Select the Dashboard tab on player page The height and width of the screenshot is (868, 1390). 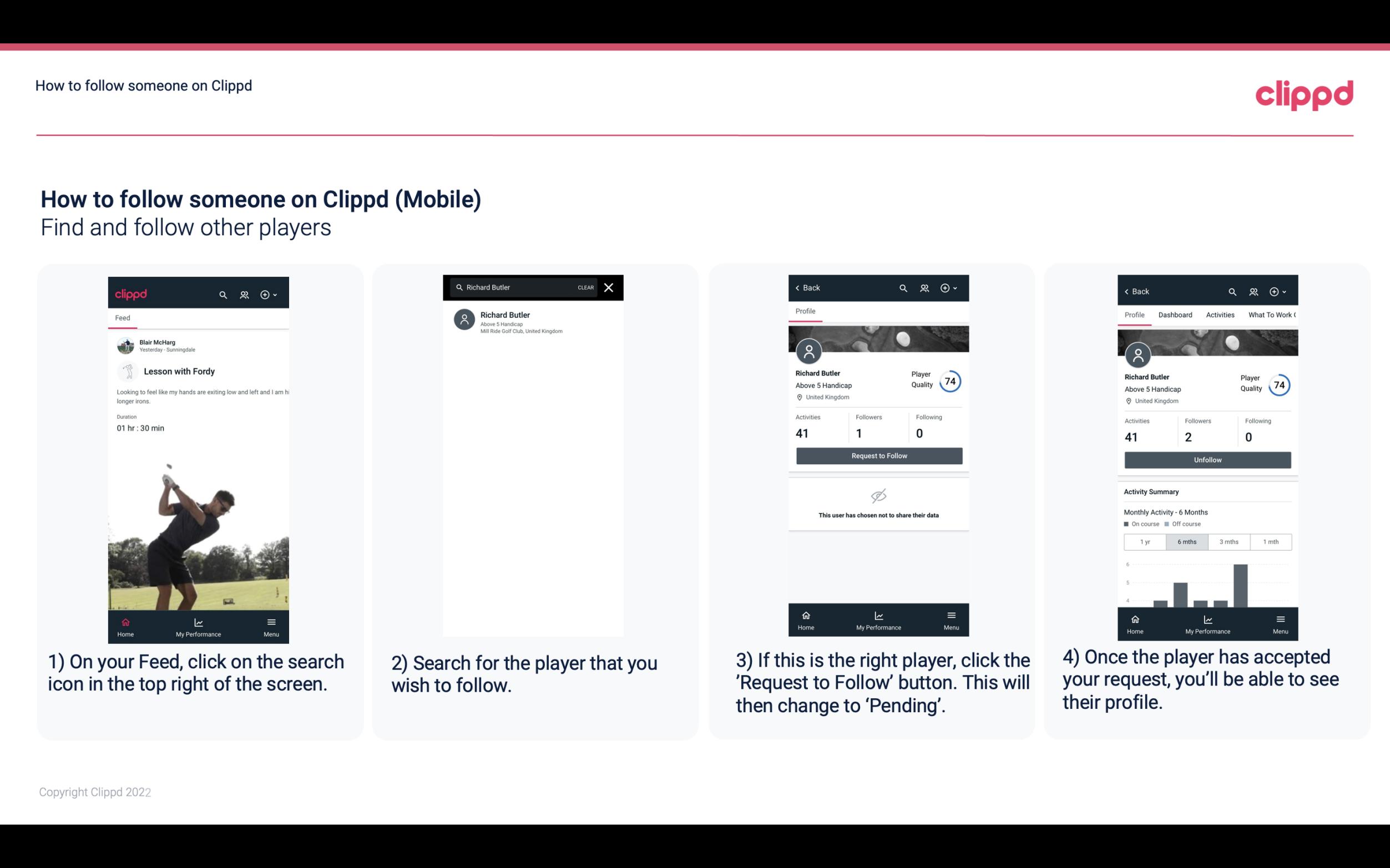[x=1175, y=315]
